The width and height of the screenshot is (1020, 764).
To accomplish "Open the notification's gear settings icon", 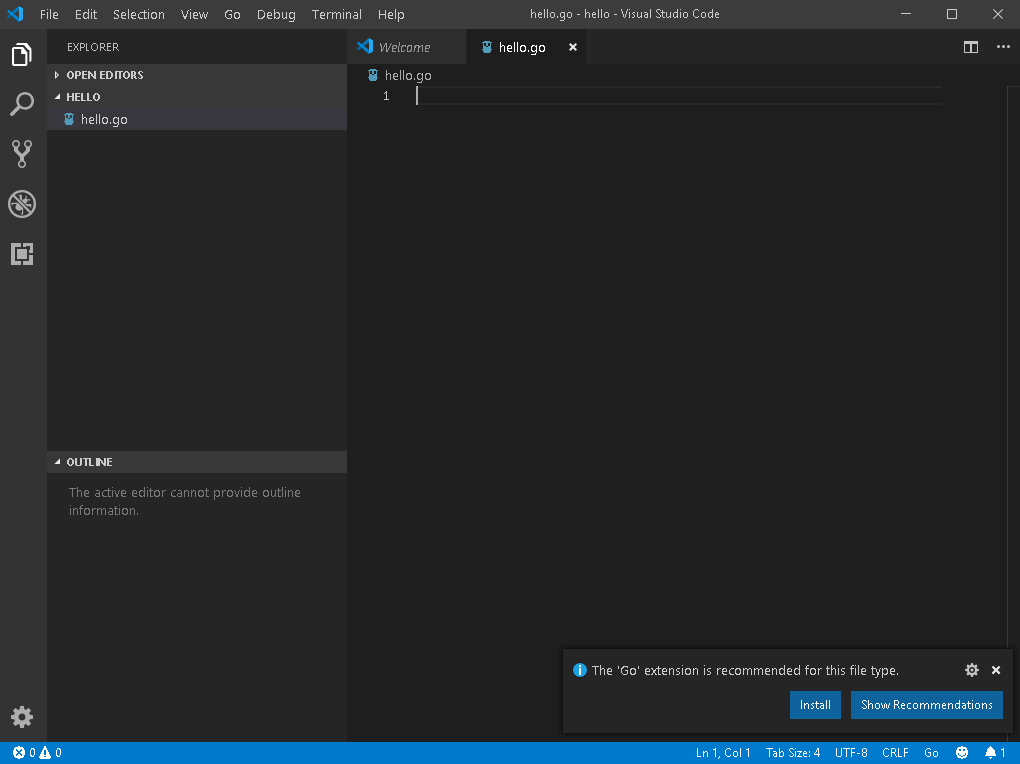I will pos(971,670).
